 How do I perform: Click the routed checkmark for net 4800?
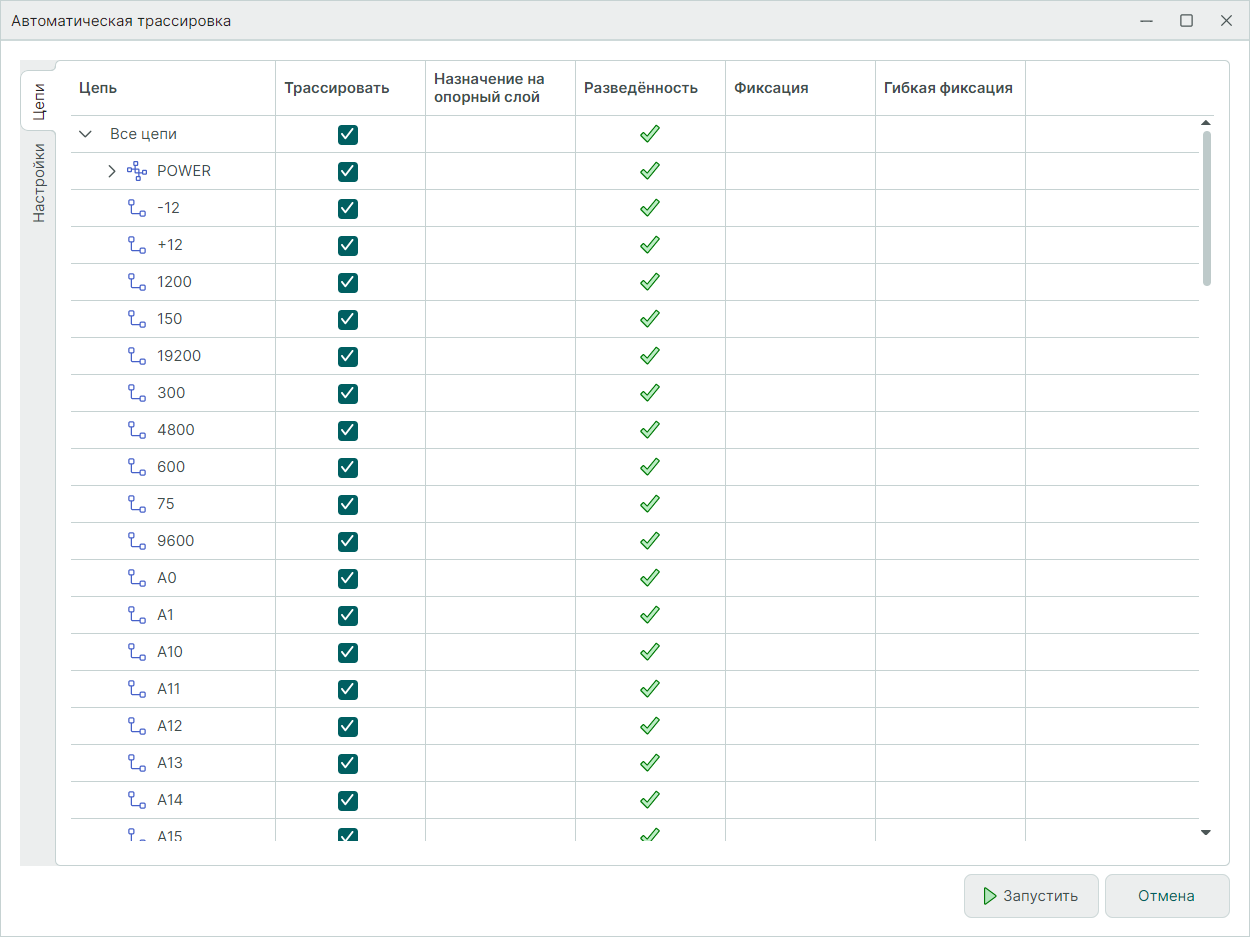pos(650,430)
